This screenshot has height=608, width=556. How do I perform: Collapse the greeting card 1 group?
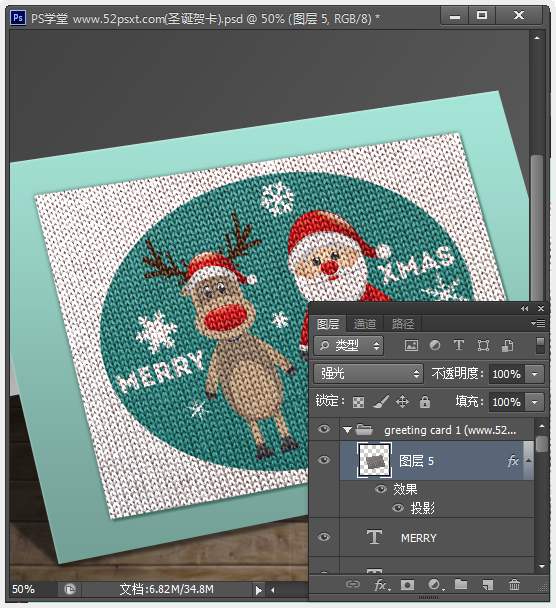[347, 430]
